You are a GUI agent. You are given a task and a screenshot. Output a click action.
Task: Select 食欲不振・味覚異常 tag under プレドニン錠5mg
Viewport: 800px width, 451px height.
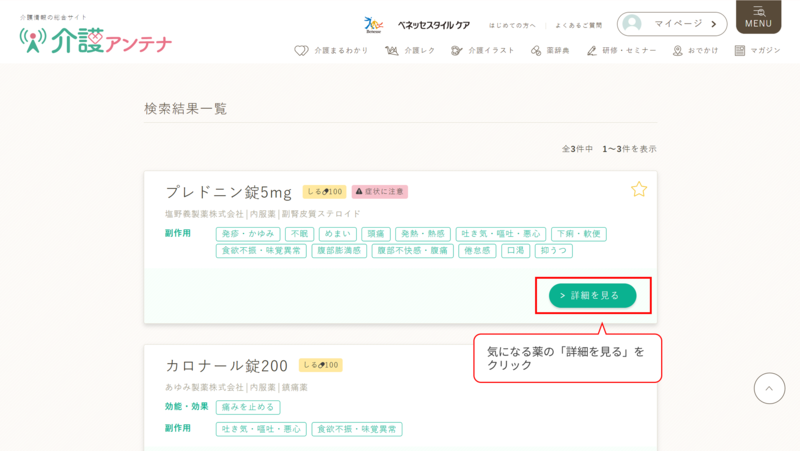click(x=261, y=251)
